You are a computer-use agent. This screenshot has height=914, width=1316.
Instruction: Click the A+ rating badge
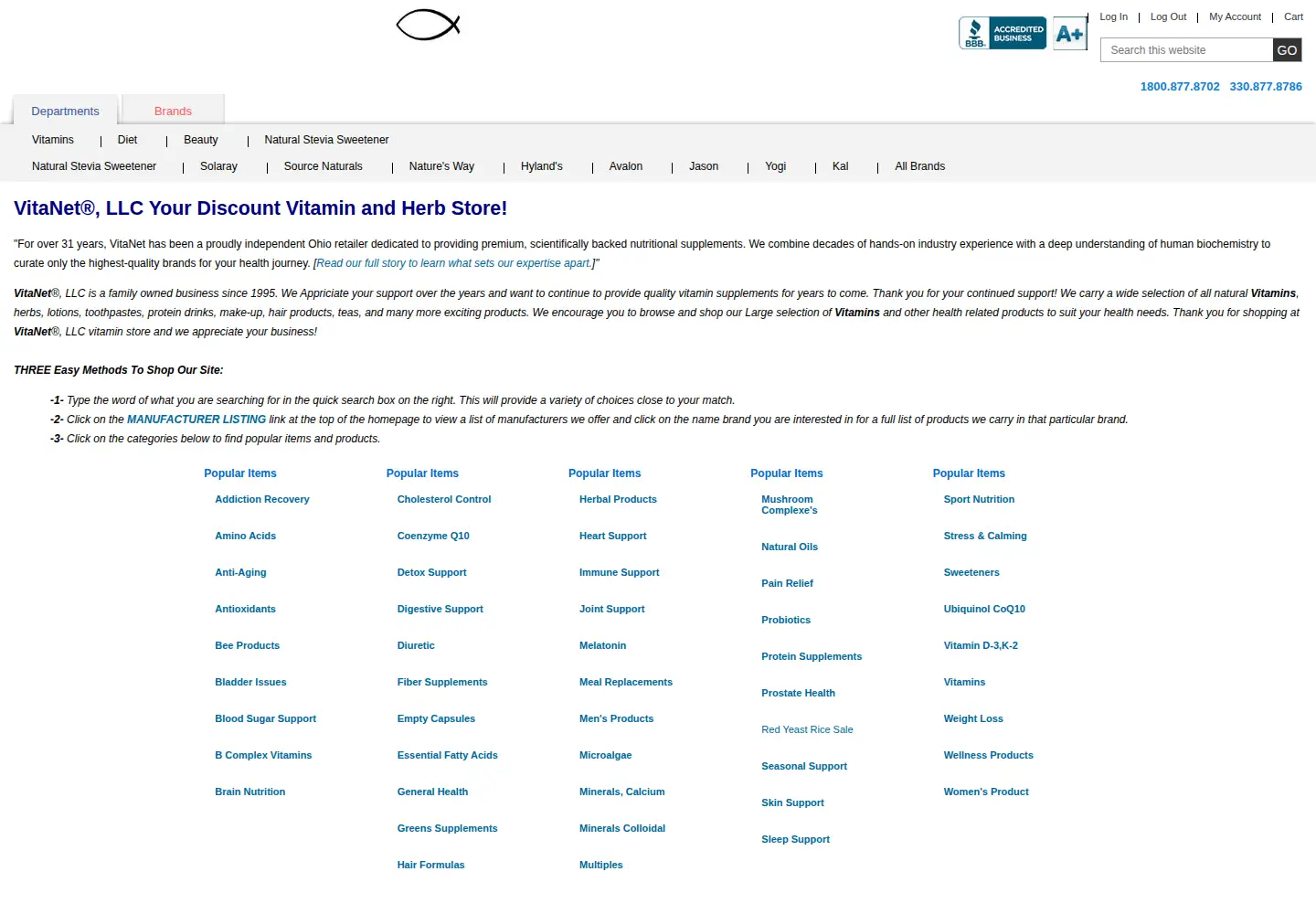point(1069,34)
